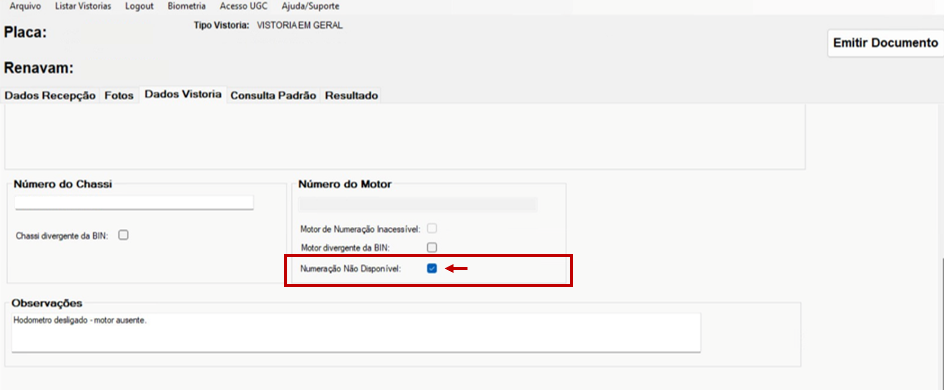Click the Número do Motor field
The image size is (944, 390).
[x=418, y=205]
